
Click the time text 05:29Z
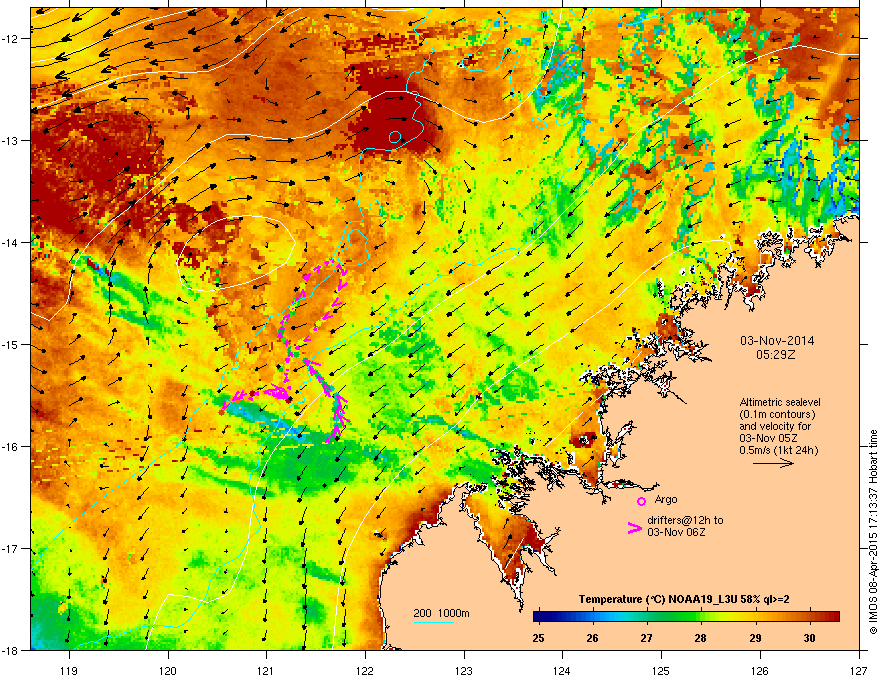point(776,355)
